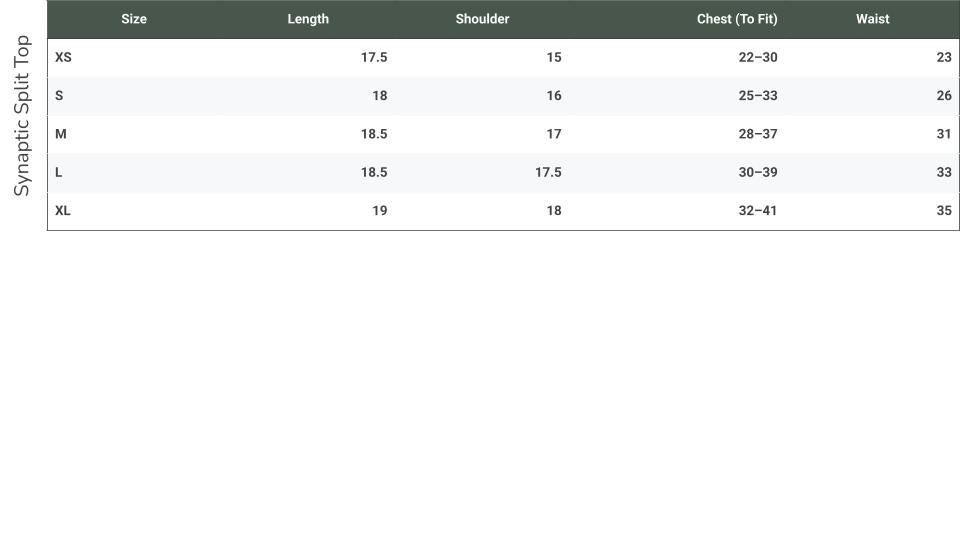Select the XL size row label

coord(63,211)
